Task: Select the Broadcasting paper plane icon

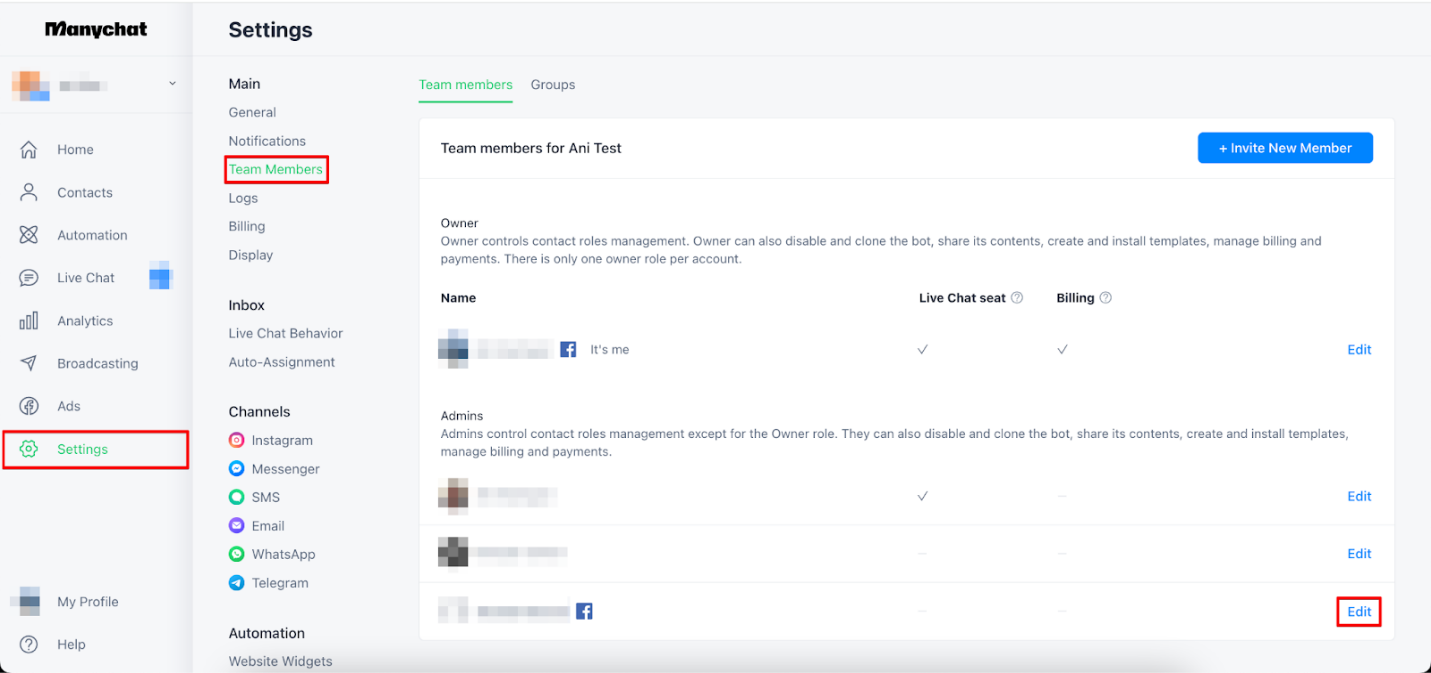Action: tap(29, 363)
